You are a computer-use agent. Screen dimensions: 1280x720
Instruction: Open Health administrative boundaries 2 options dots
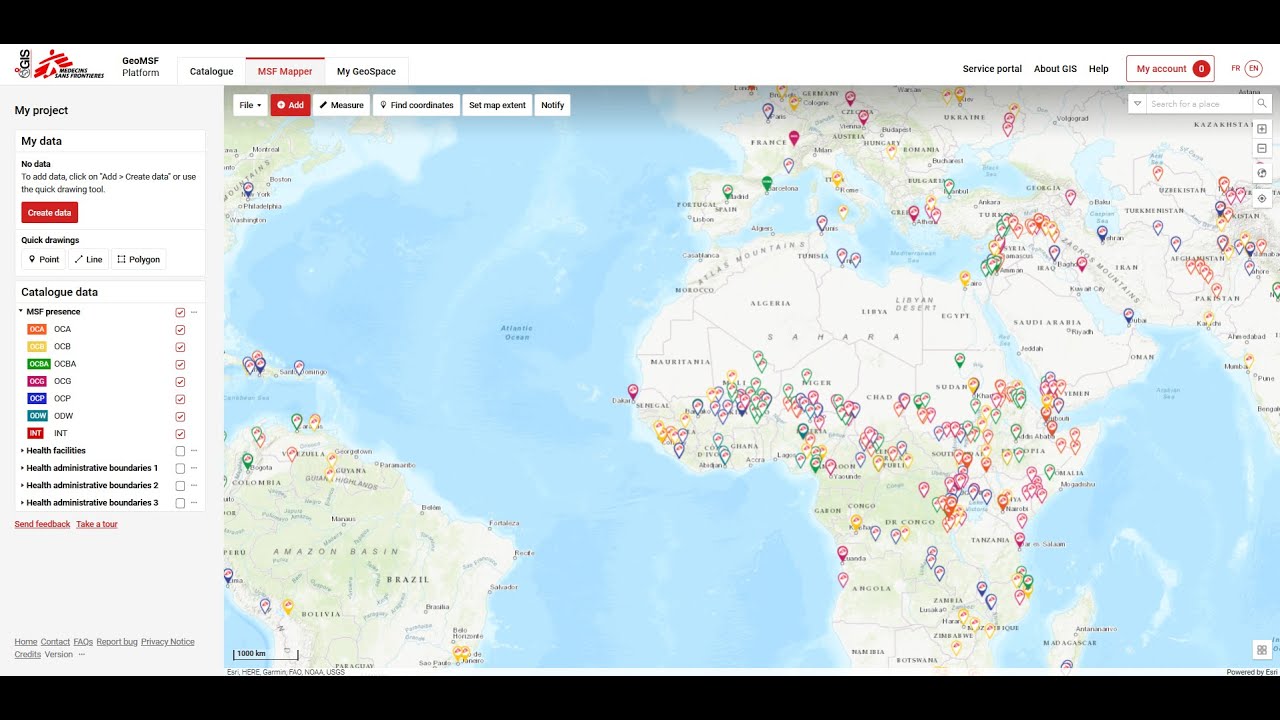click(194, 485)
